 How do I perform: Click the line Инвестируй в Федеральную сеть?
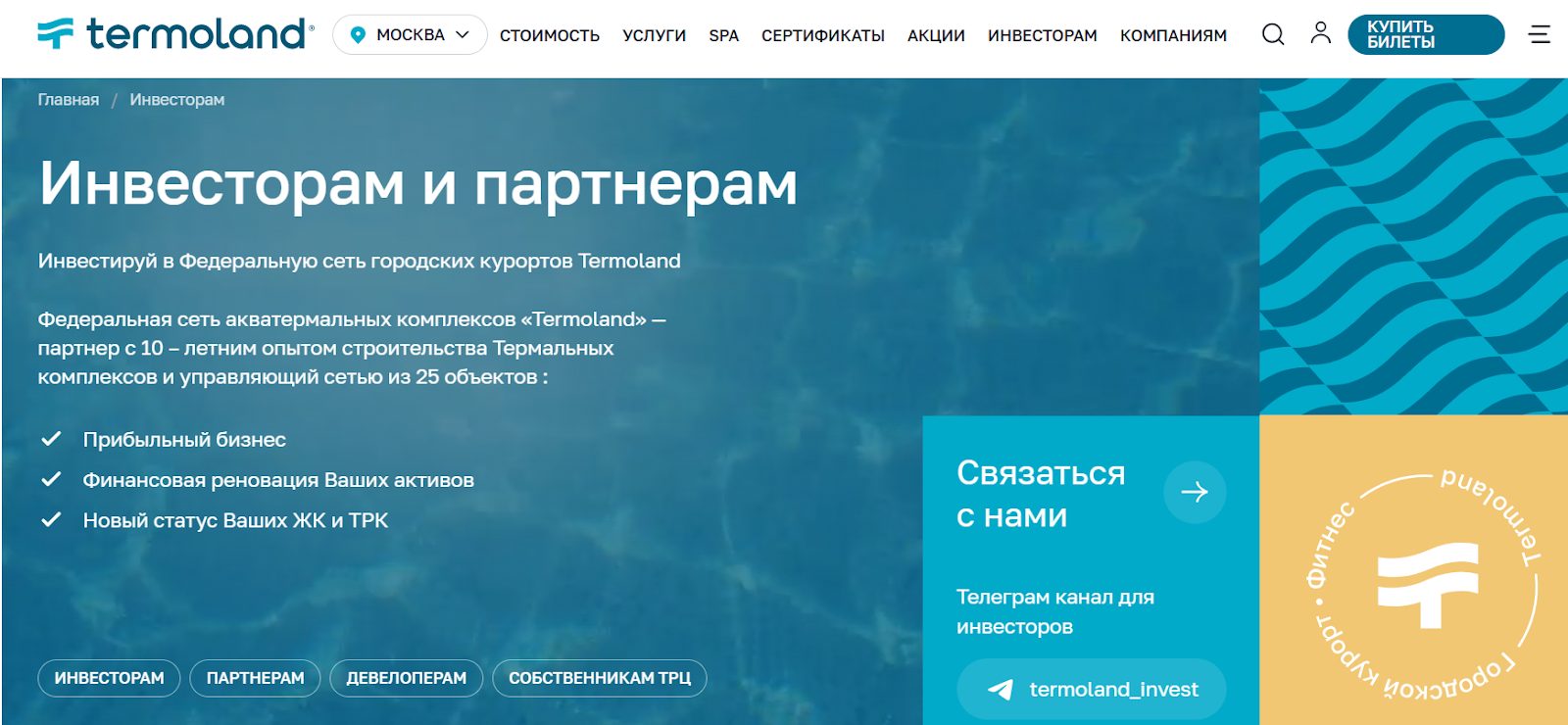359,262
